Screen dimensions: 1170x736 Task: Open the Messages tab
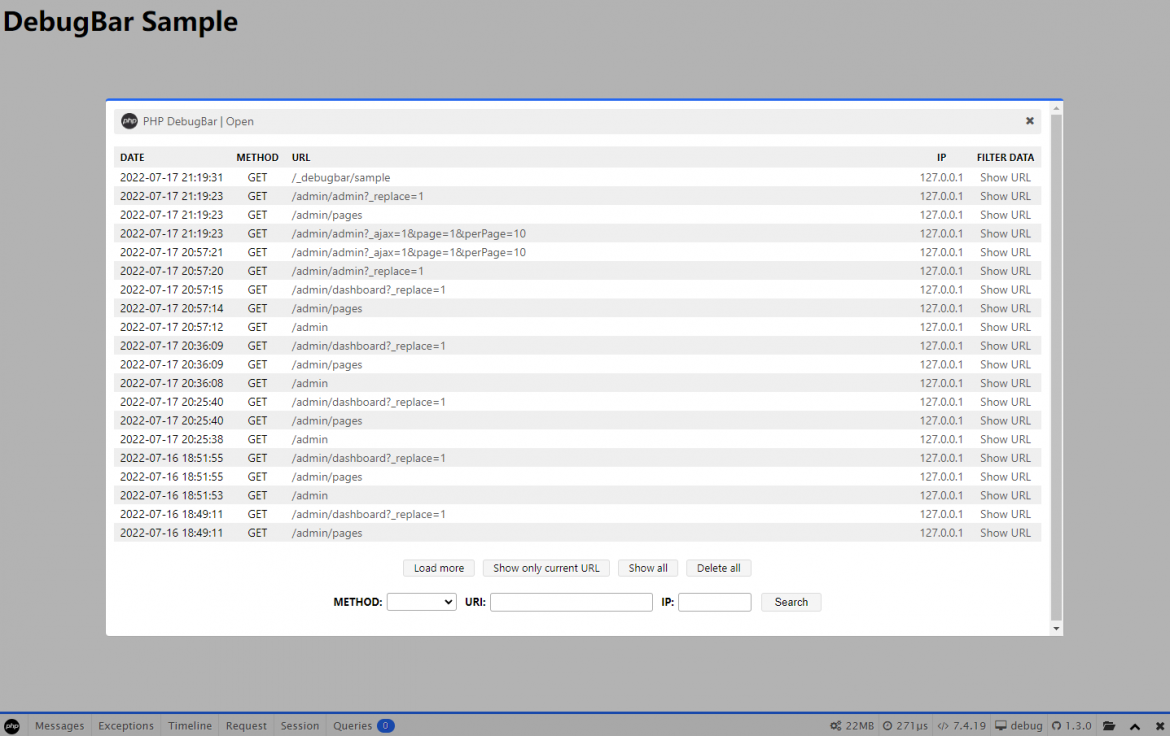coord(60,726)
